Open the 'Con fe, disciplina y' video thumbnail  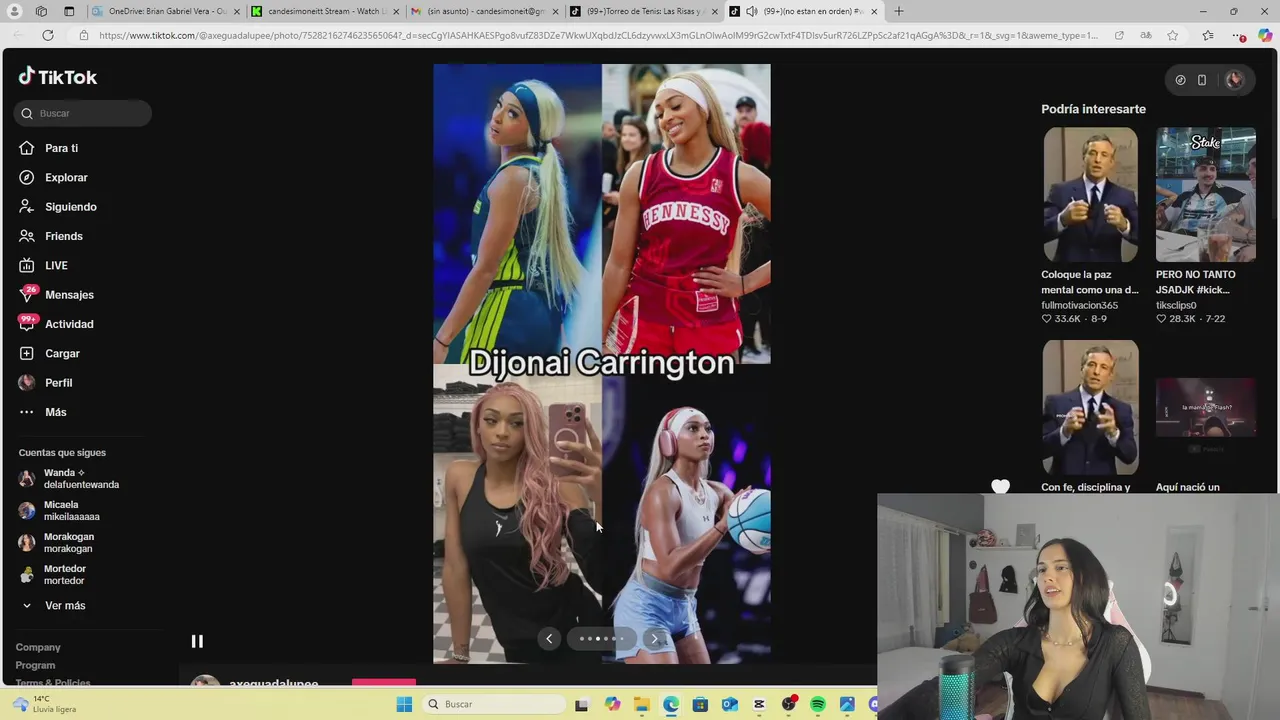[x=1090, y=407]
